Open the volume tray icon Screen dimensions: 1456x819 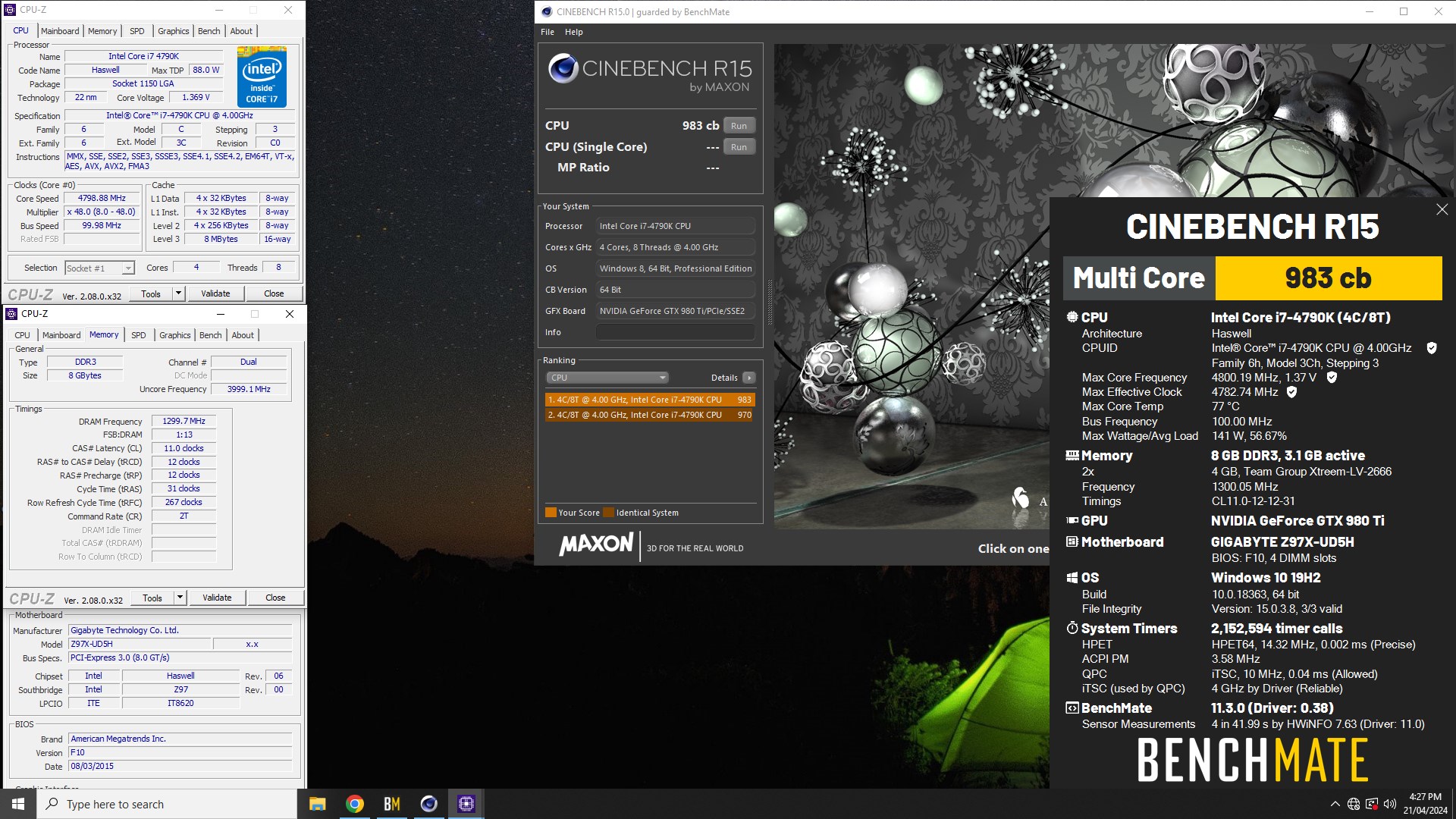coord(1390,804)
